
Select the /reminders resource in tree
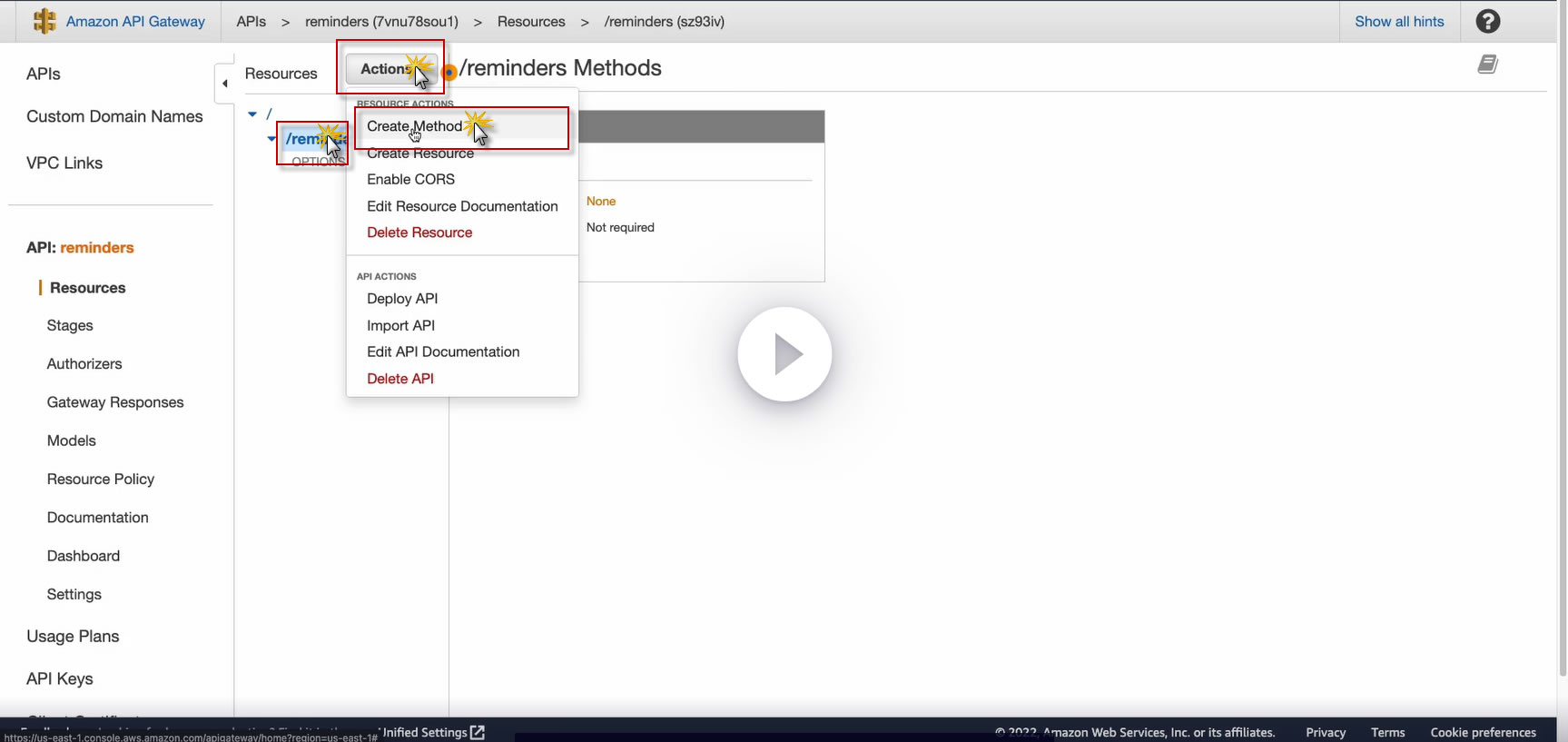(315, 139)
